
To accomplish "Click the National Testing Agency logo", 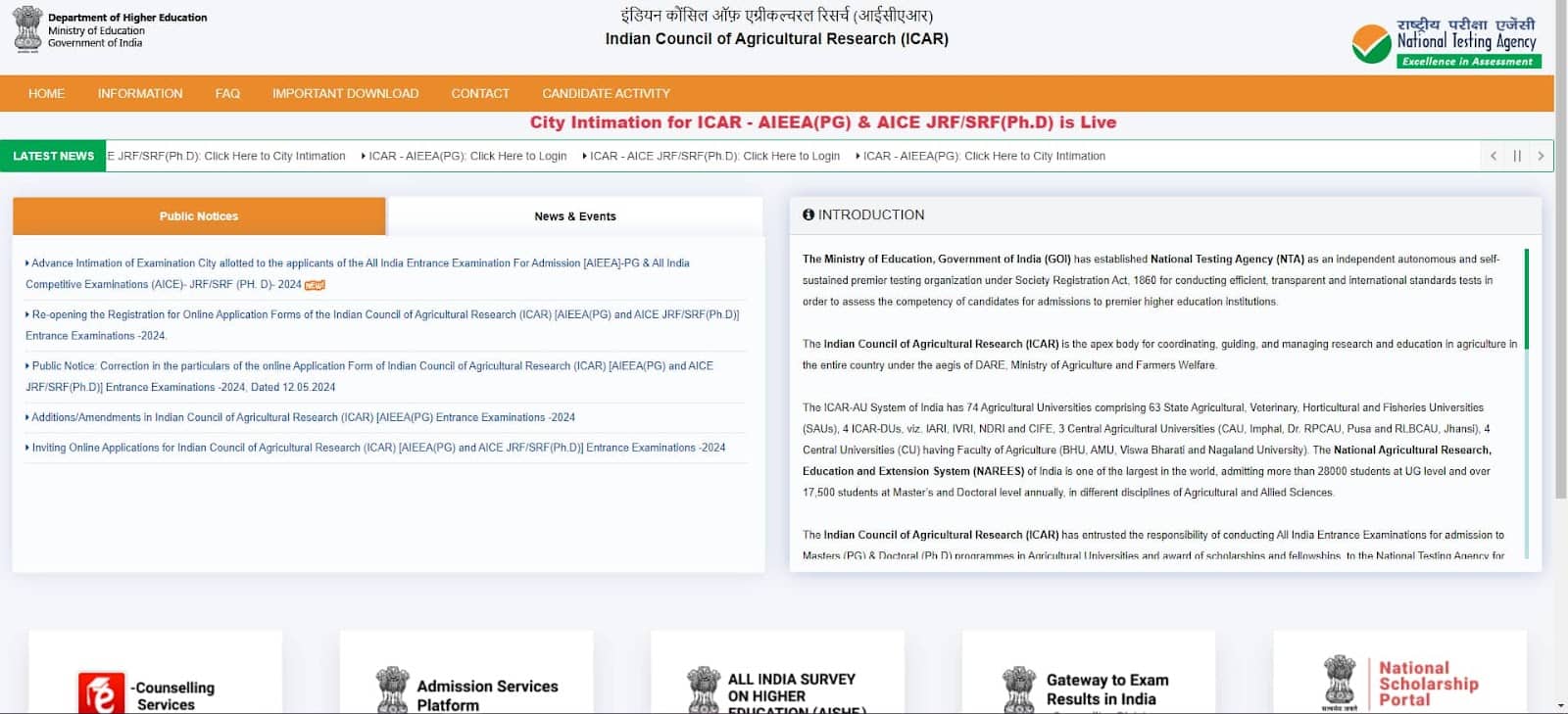I will [1445, 43].
